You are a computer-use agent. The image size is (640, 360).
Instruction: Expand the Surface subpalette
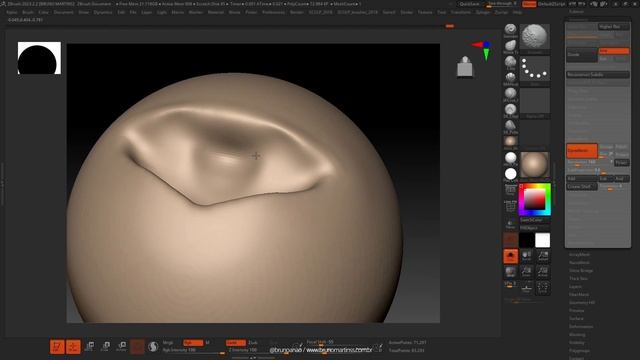coord(577,319)
